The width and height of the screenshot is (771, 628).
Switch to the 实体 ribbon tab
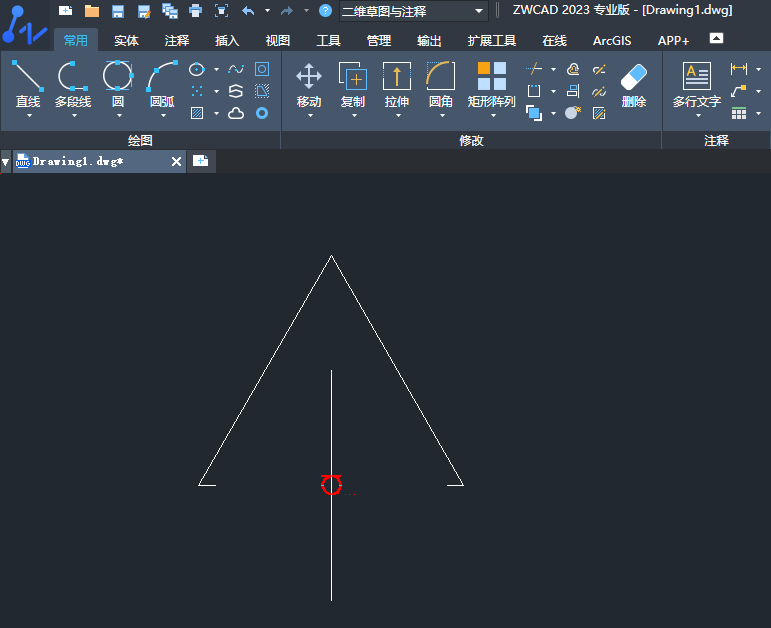click(126, 40)
